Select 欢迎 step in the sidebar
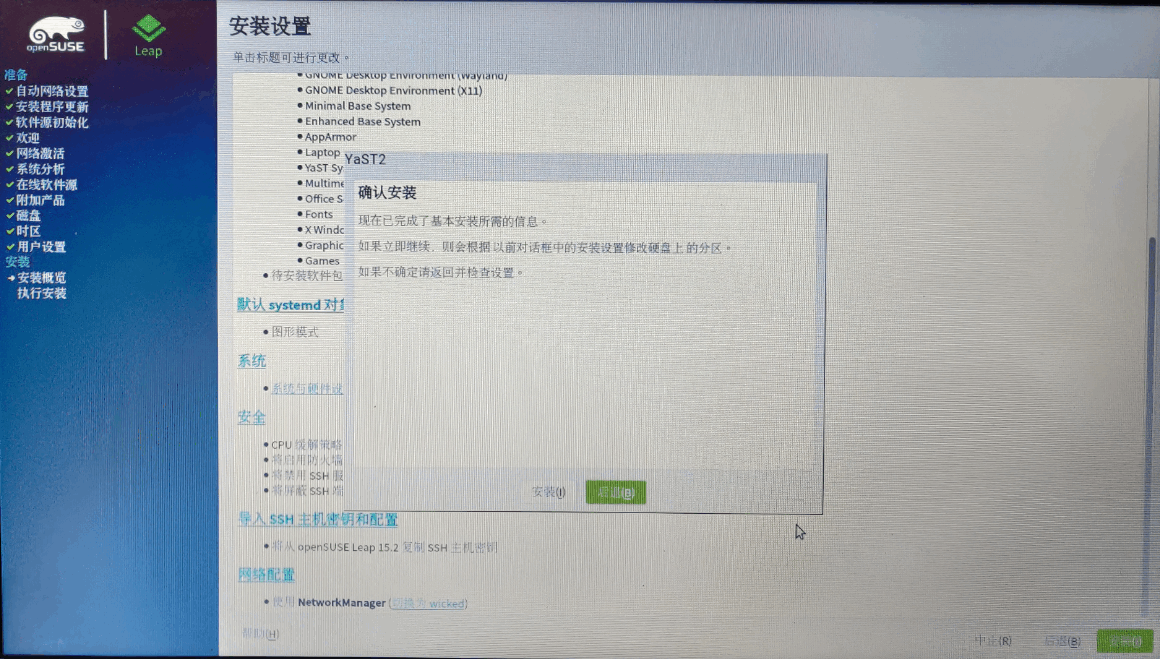The image size is (1160, 659). (x=28, y=138)
